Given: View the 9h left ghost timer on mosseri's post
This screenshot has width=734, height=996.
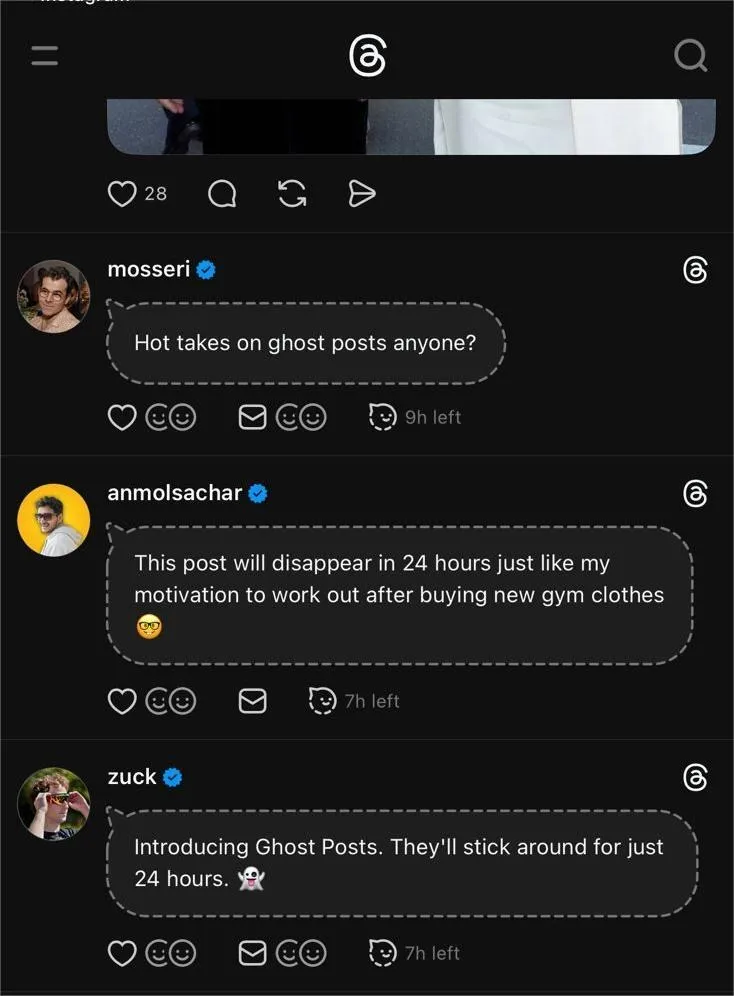Looking at the screenshot, I should [415, 418].
